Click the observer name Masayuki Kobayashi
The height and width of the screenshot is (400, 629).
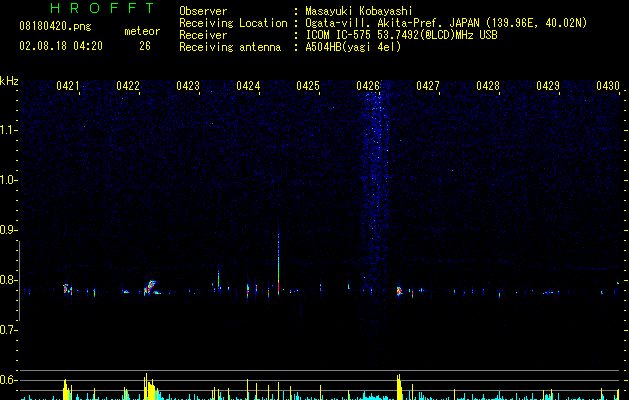(x=359, y=12)
